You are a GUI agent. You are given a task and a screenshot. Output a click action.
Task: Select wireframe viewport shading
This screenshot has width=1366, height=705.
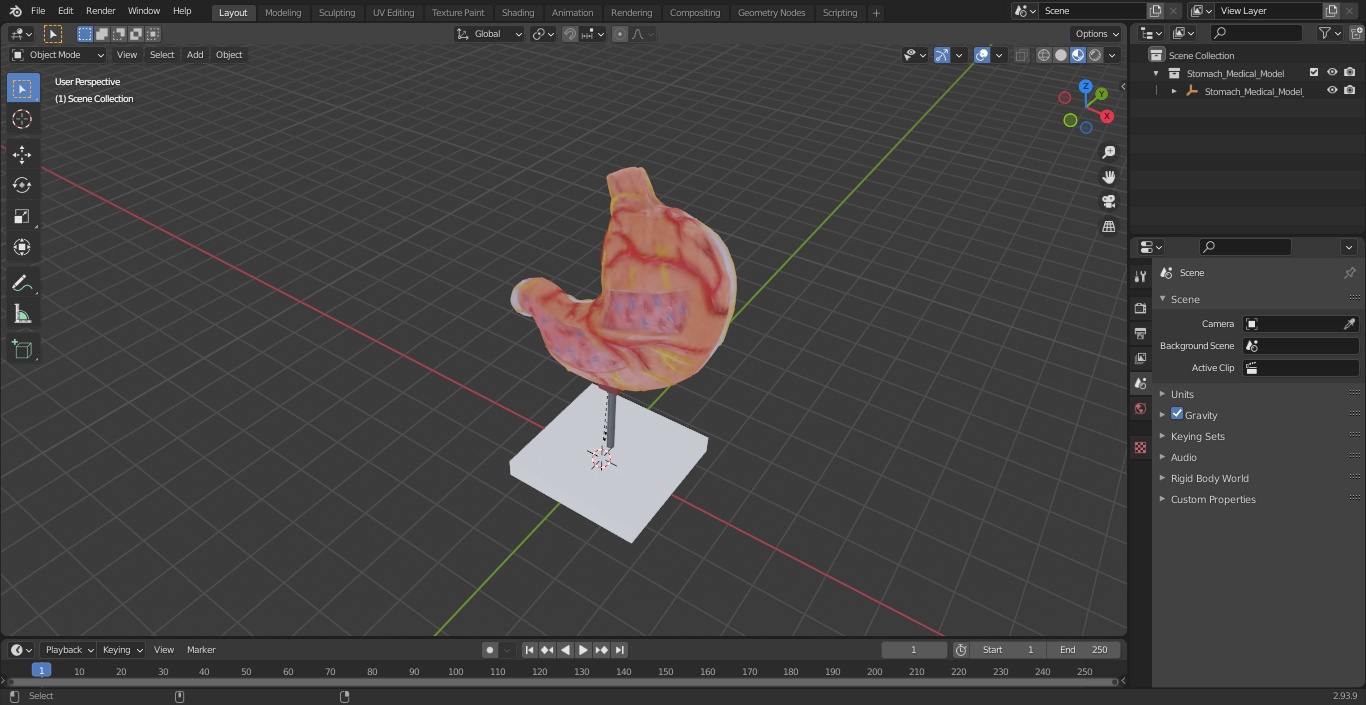point(1044,55)
